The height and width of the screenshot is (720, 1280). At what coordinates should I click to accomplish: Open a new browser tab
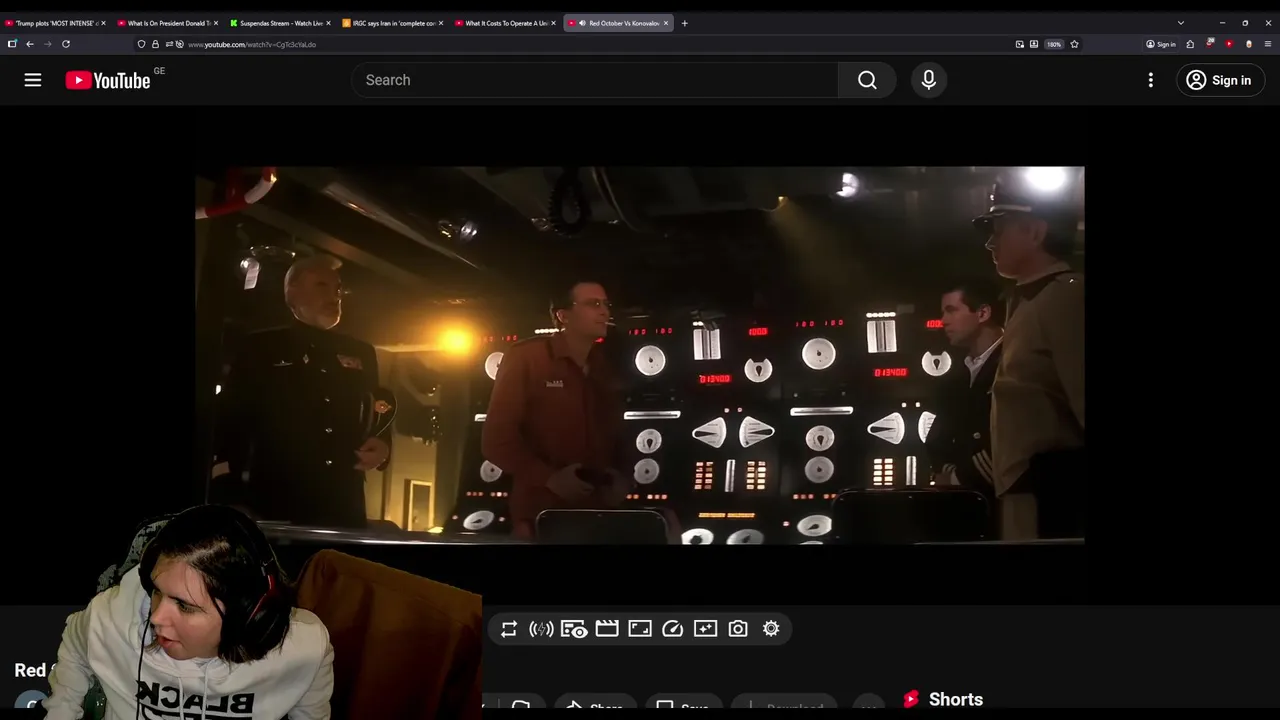click(684, 23)
